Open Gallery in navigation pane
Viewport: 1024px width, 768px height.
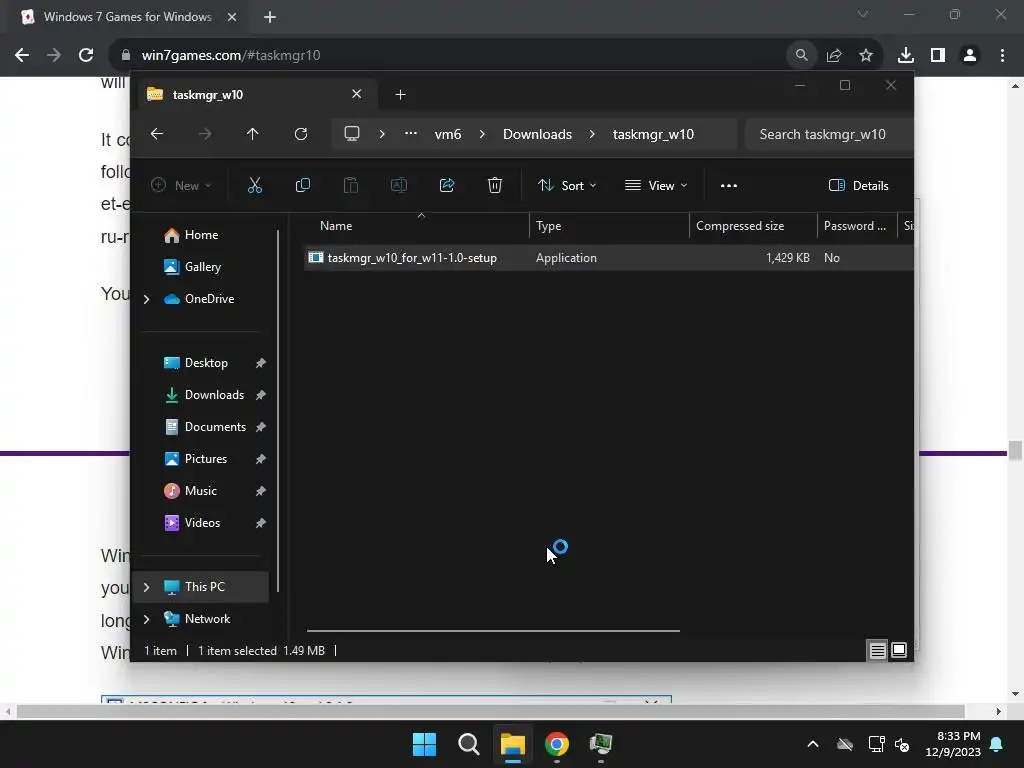pos(202,266)
